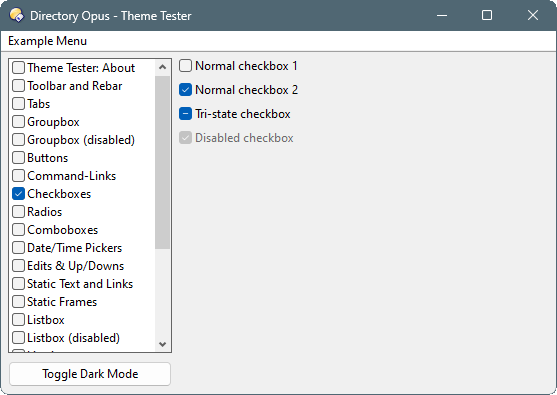The height and width of the screenshot is (395, 557).
Task: Check the Listbox item checkbox
Action: click(18, 320)
